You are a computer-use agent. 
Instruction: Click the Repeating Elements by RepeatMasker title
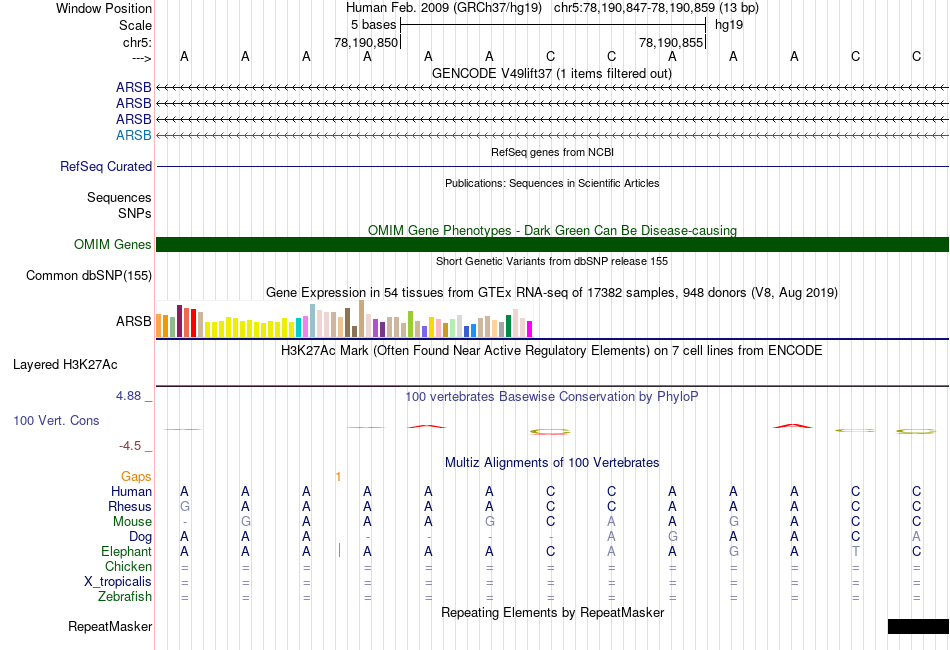coord(553,613)
